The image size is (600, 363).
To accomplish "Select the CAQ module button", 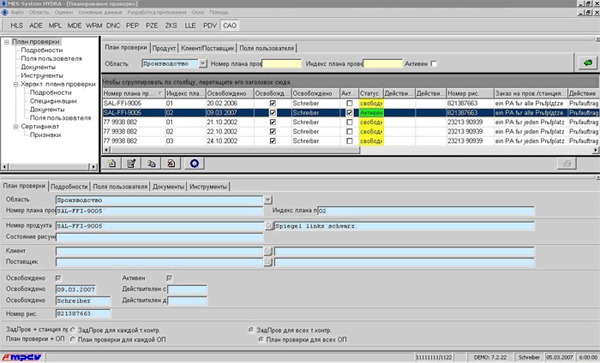I will point(230,26).
